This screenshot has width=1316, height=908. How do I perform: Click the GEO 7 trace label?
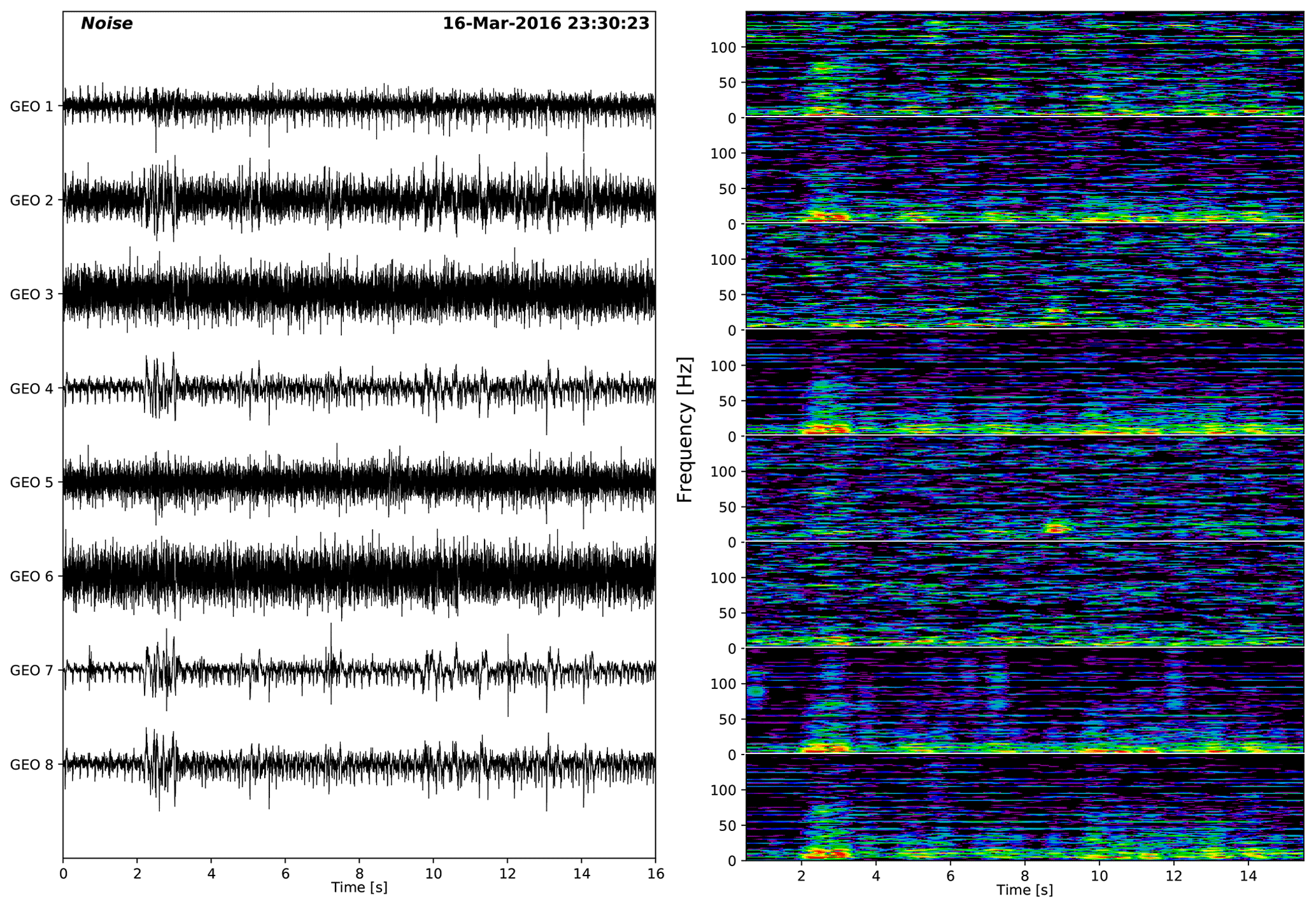click(32, 670)
